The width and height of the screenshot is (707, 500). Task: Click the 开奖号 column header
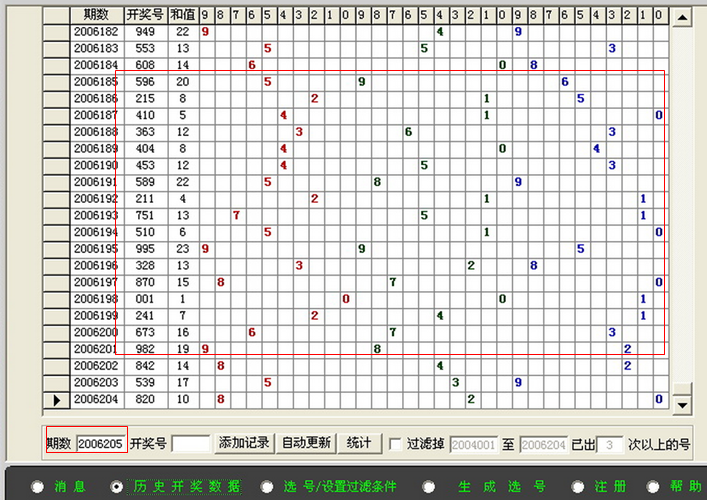tap(146, 15)
